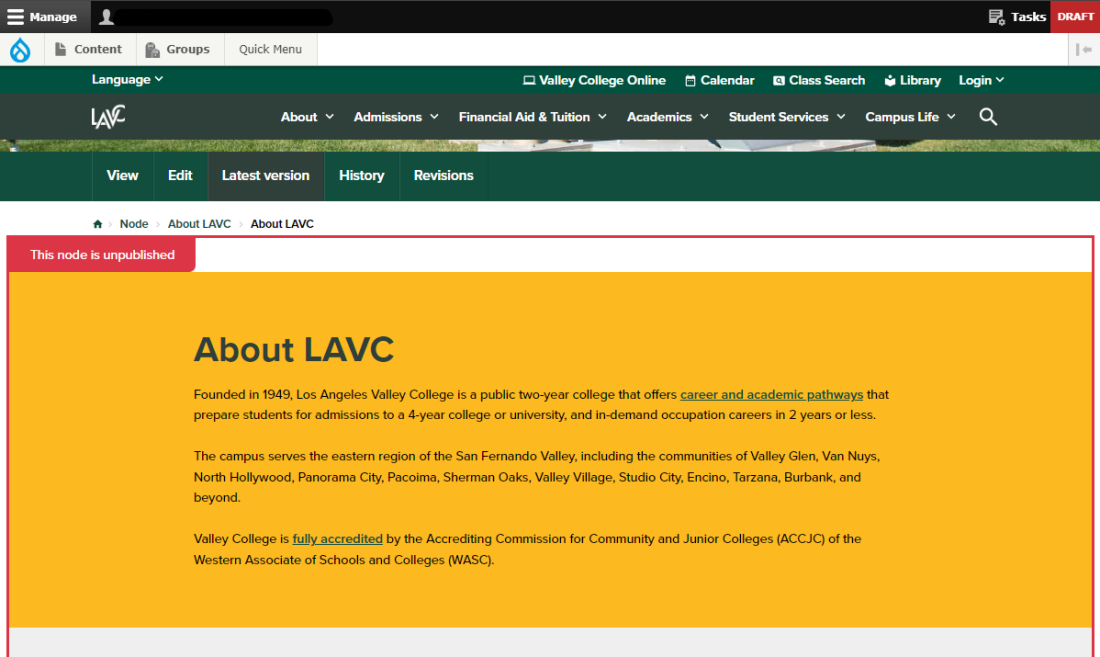
Task: Click the About LAVC page heading
Action: tap(293, 349)
